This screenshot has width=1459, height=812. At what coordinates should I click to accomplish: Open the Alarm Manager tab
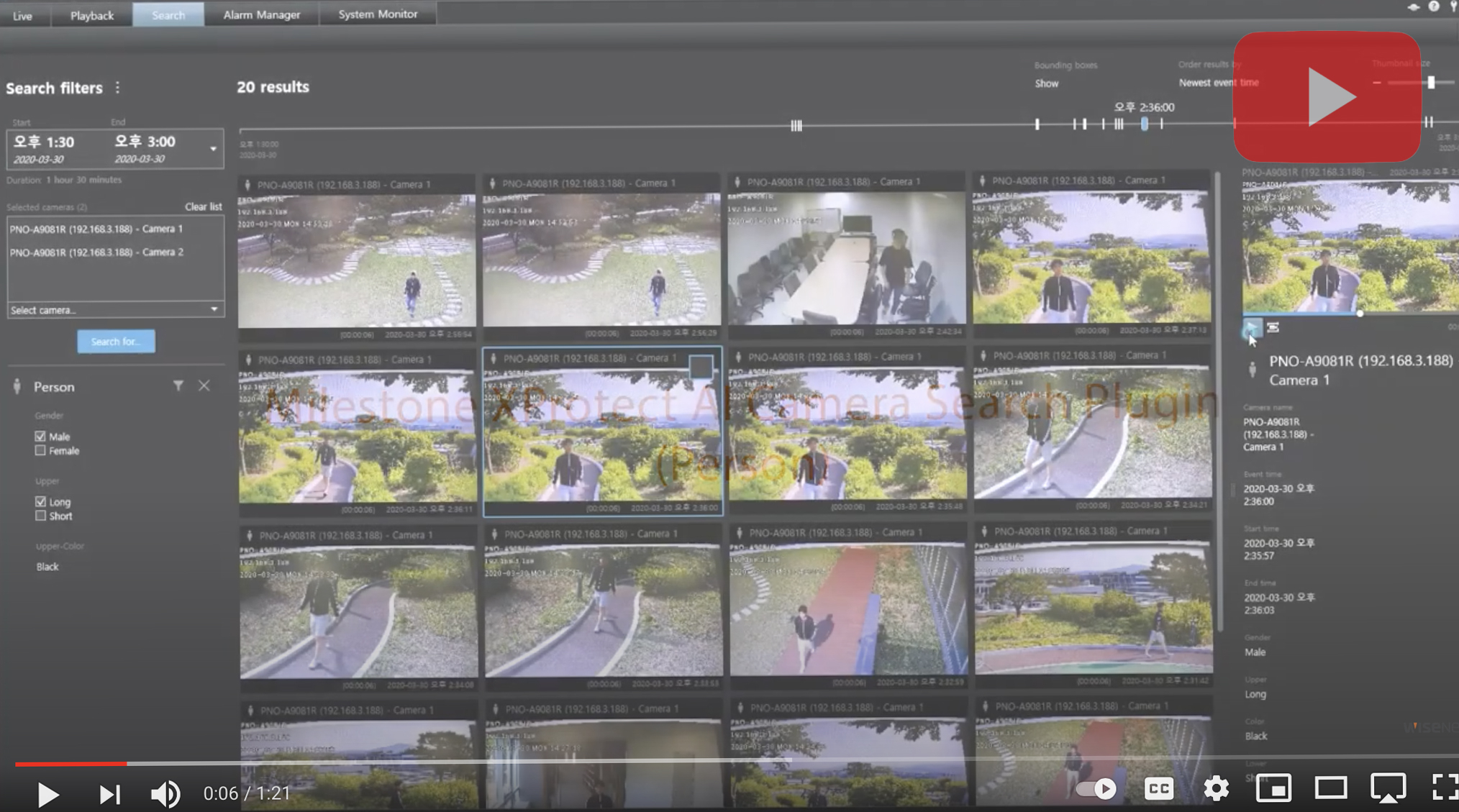pos(261,14)
